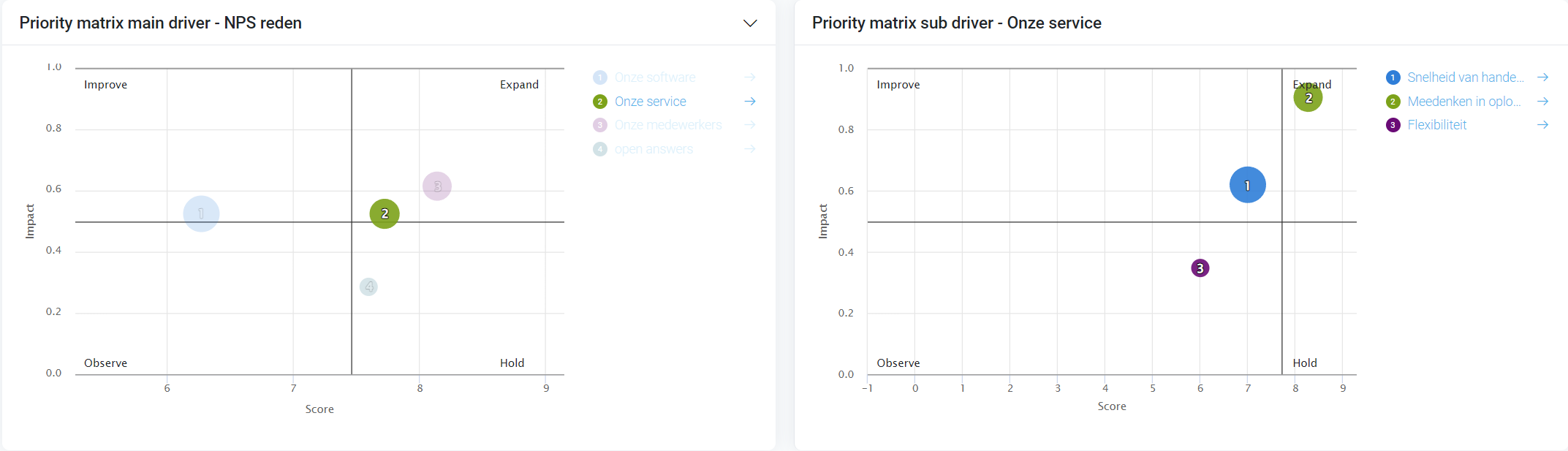
Task: Click the Improve label in Onze service chart
Action: tap(898, 85)
